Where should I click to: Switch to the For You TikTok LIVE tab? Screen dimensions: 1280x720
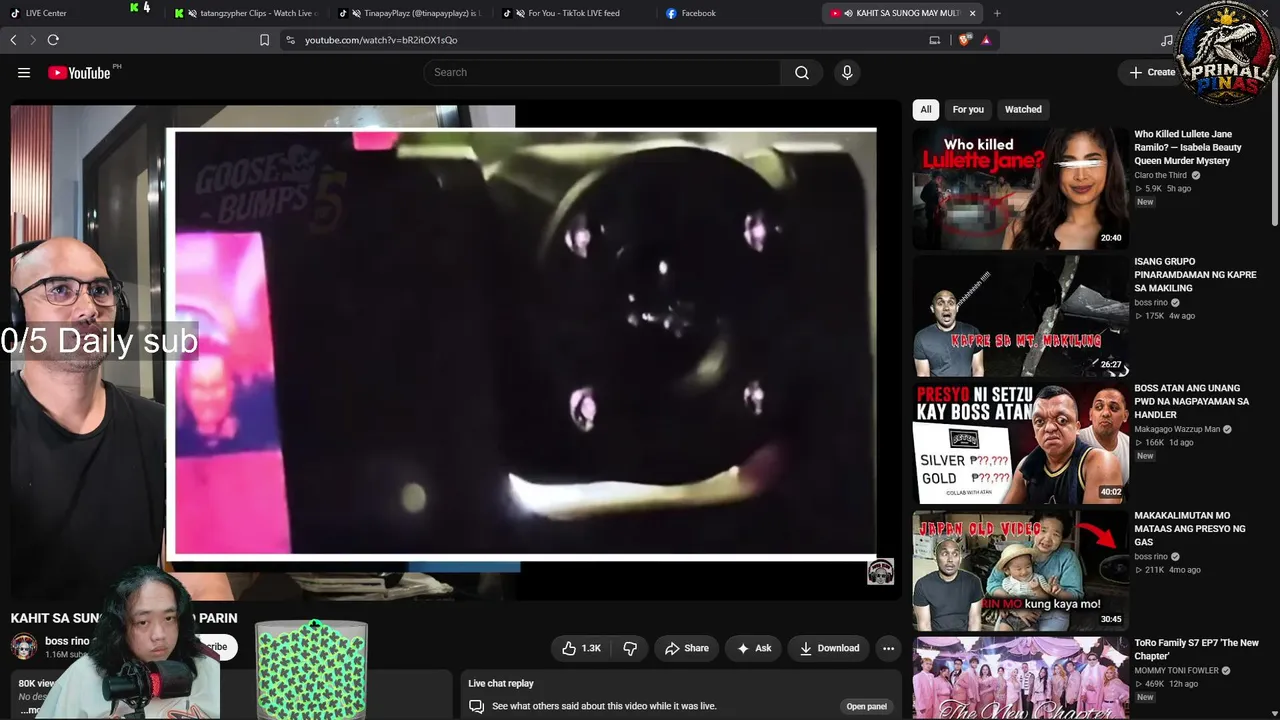(574, 13)
